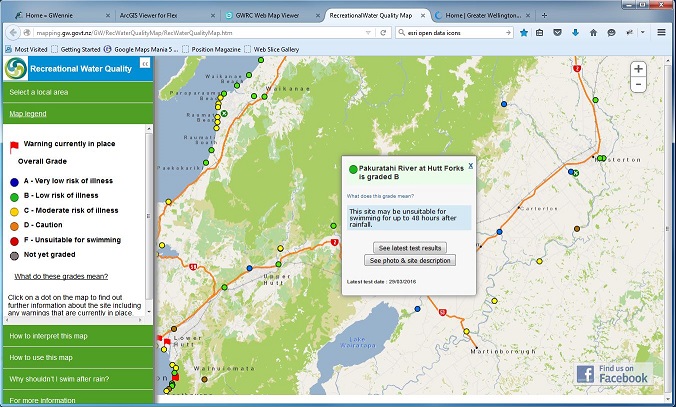The image size is (676, 407).
Task: Open a new browser tab
Action: click(x=544, y=16)
